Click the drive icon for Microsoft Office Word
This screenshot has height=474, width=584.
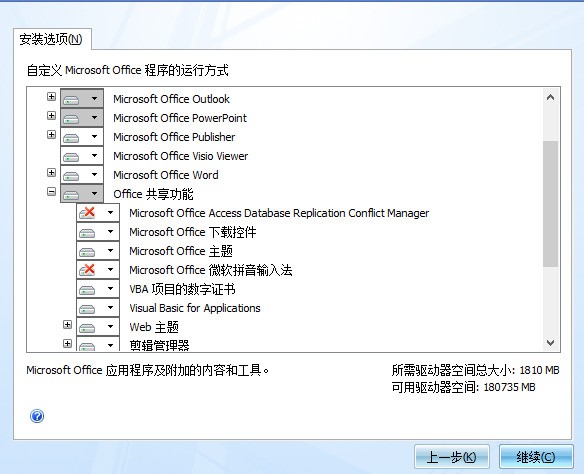point(71,176)
